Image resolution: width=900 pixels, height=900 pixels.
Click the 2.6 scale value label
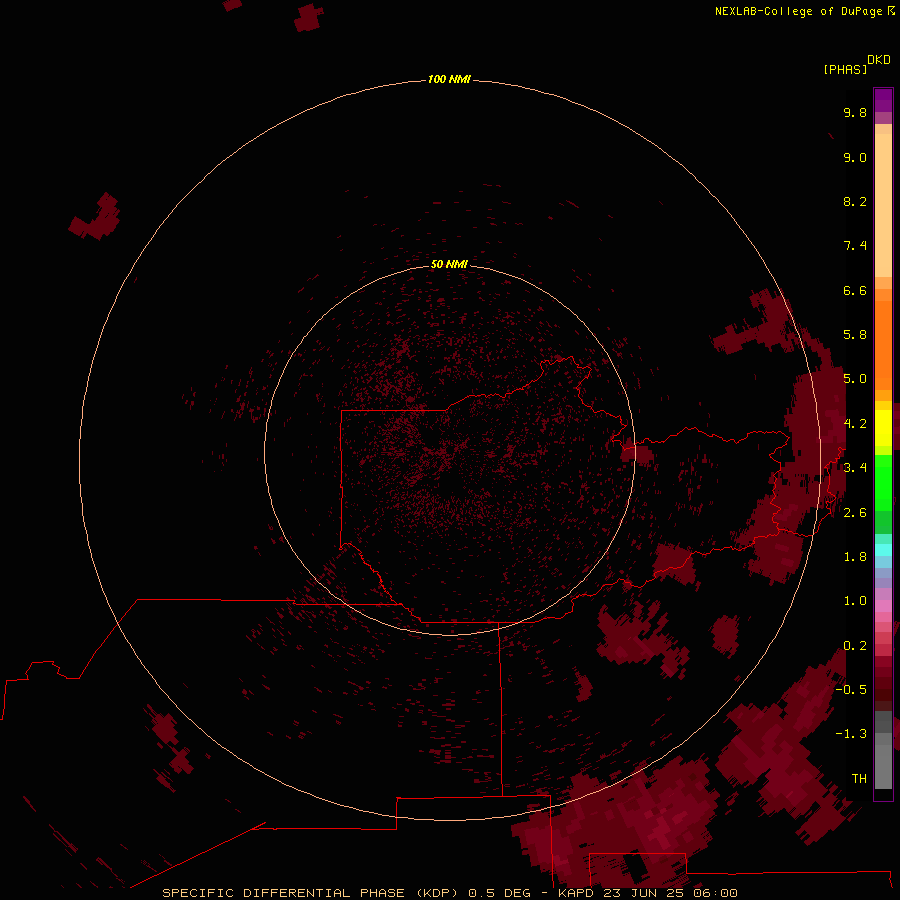[855, 513]
